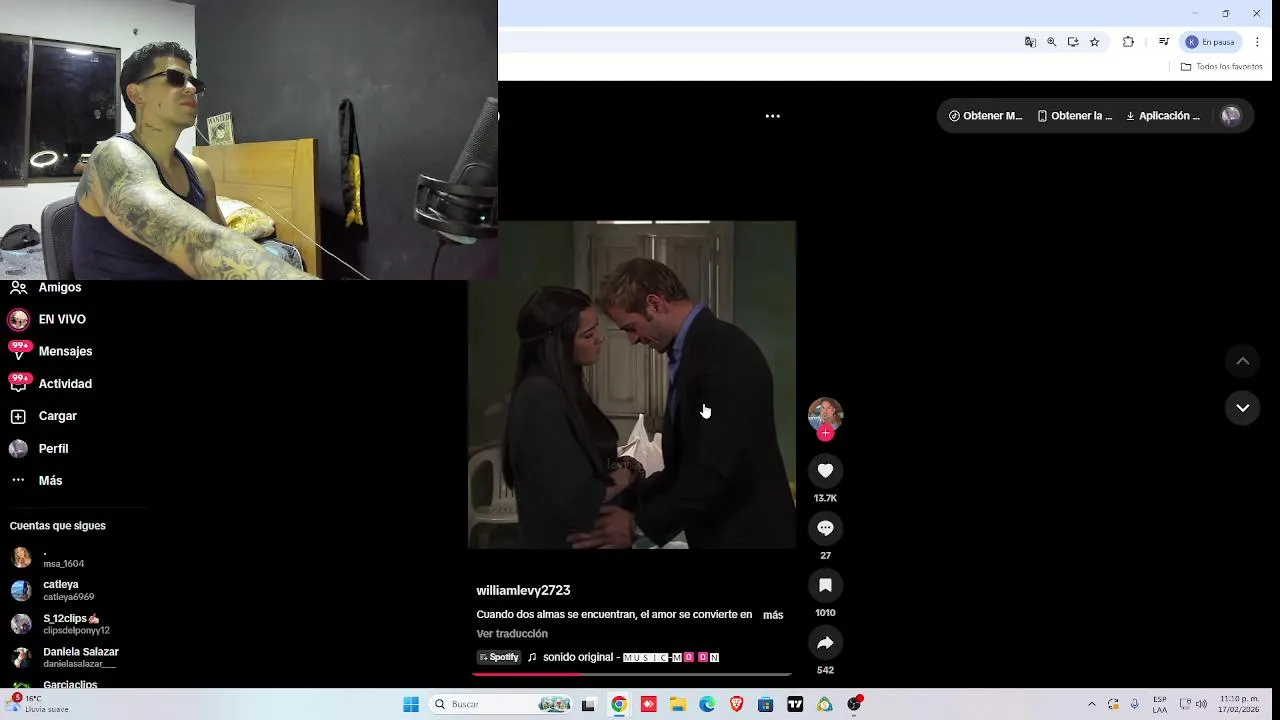Viewport: 1280px width, 720px height.
Task: Click the Spotify badge under the caption
Action: coord(499,657)
